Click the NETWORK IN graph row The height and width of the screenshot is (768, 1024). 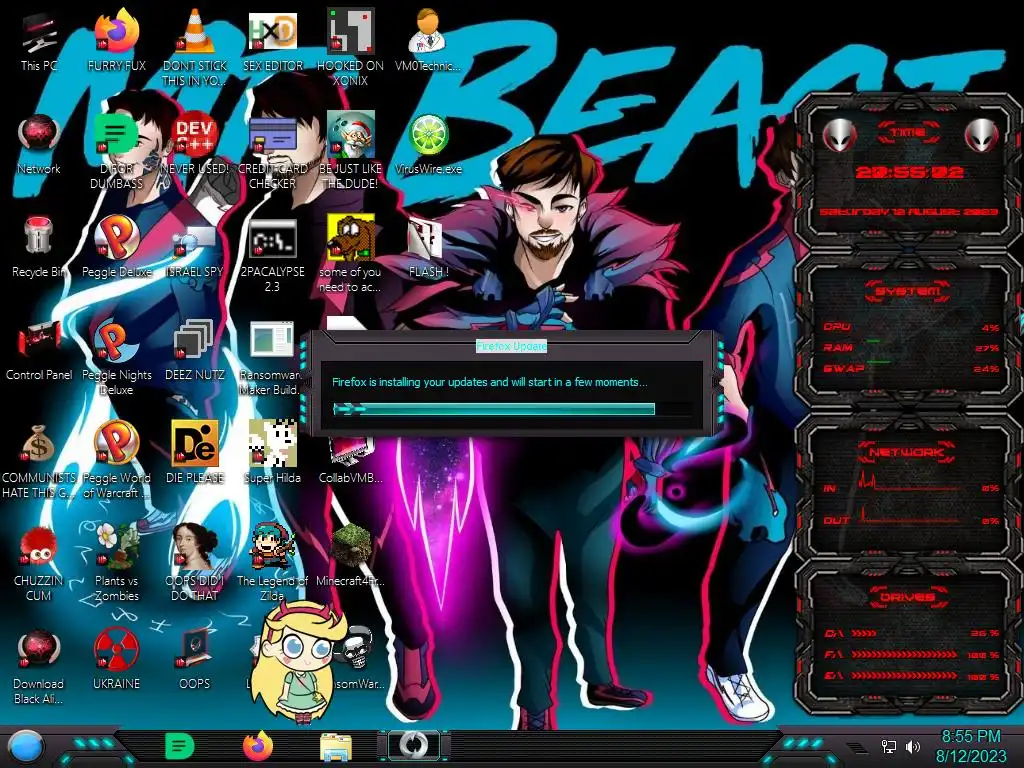tap(910, 483)
